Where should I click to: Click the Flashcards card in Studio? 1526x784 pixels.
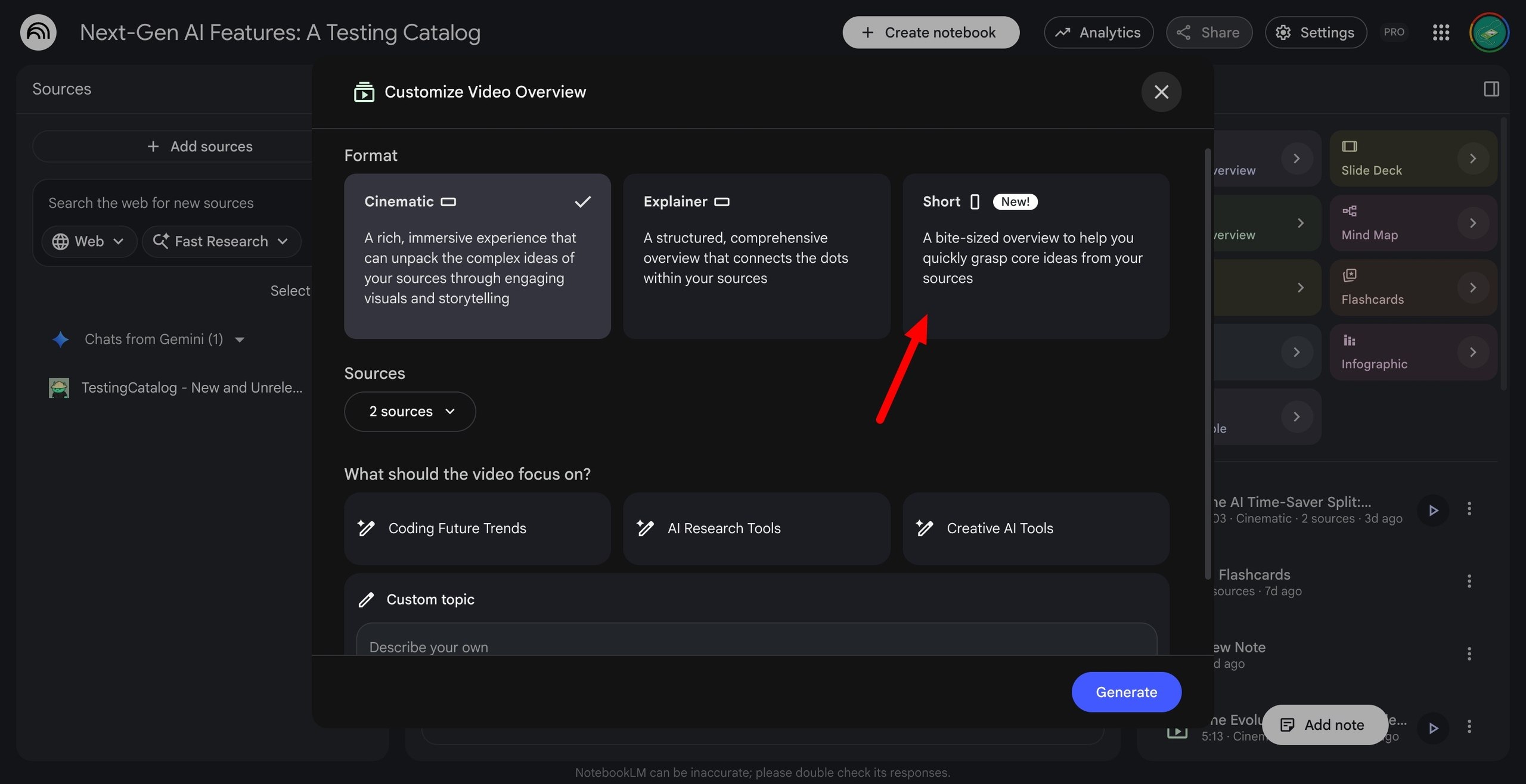[x=1413, y=287]
